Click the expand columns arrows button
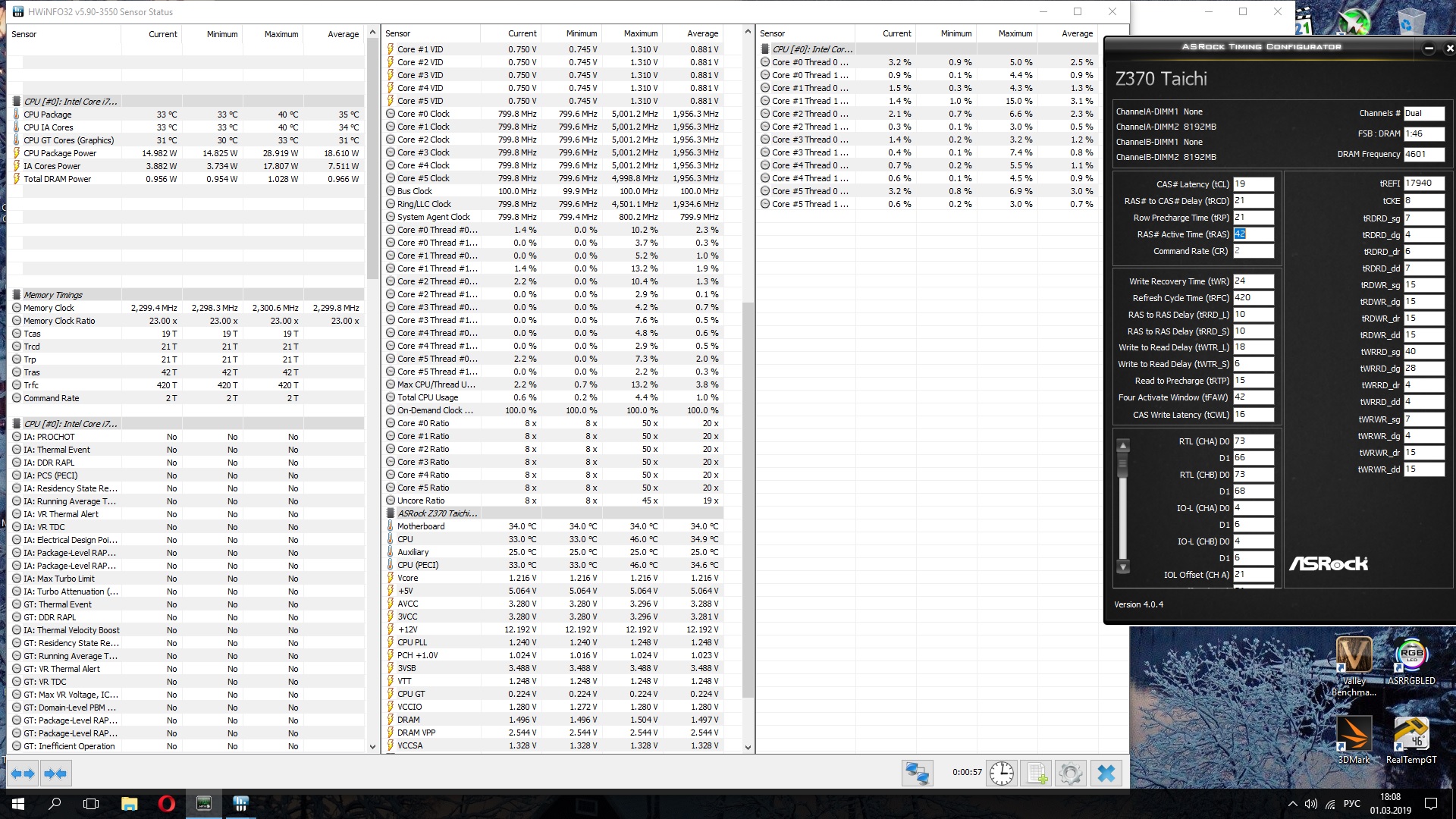This screenshot has height=819, width=1456. (x=23, y=773)
